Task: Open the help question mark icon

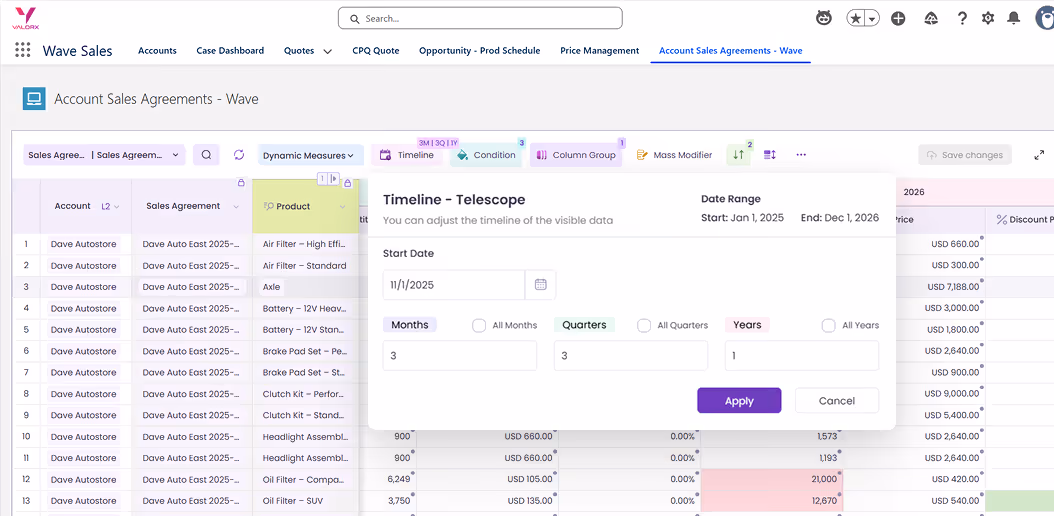Action: click(962, 18)
